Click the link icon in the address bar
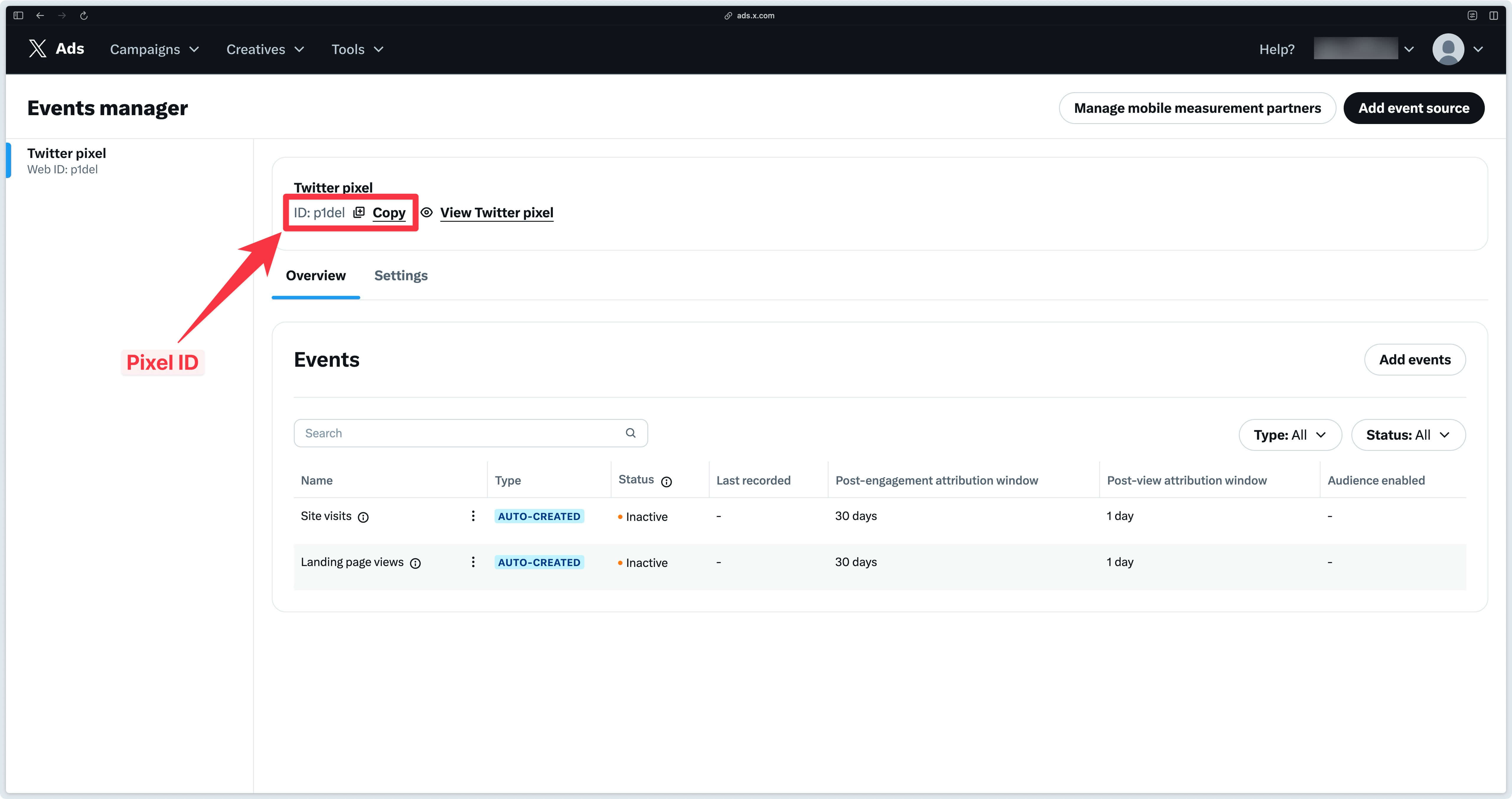 tap(728, 16)
